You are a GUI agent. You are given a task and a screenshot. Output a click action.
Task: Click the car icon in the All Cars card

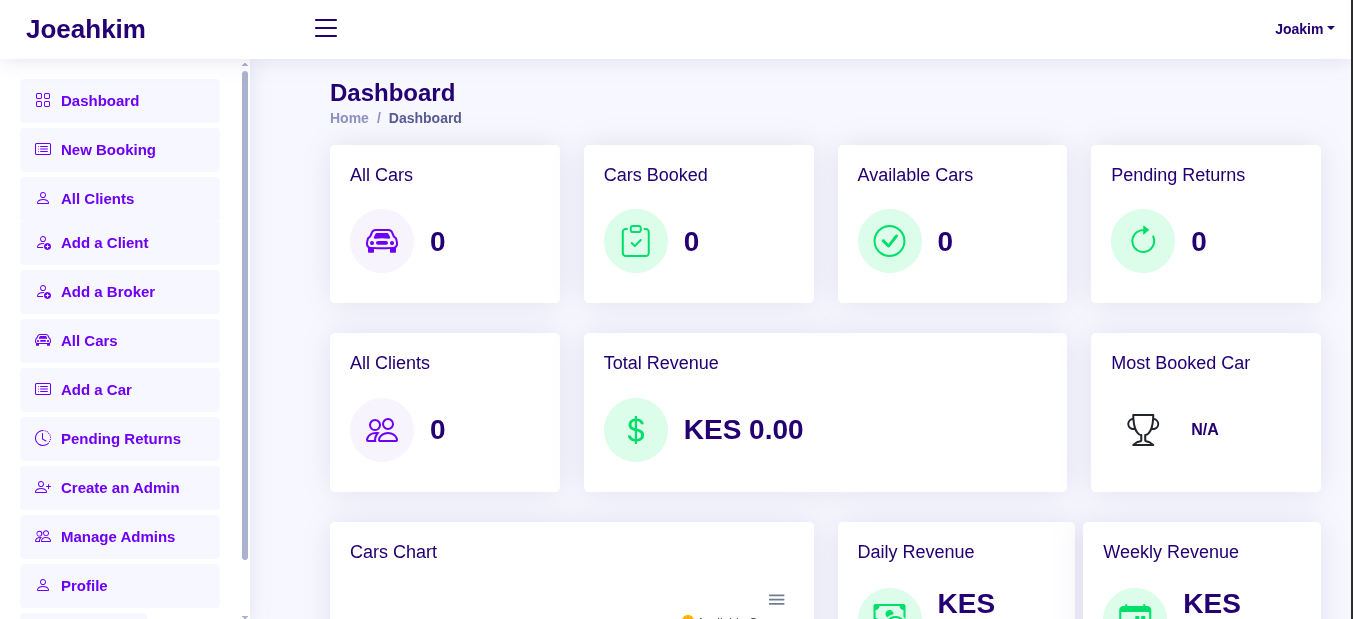click(x=382, y=241)
